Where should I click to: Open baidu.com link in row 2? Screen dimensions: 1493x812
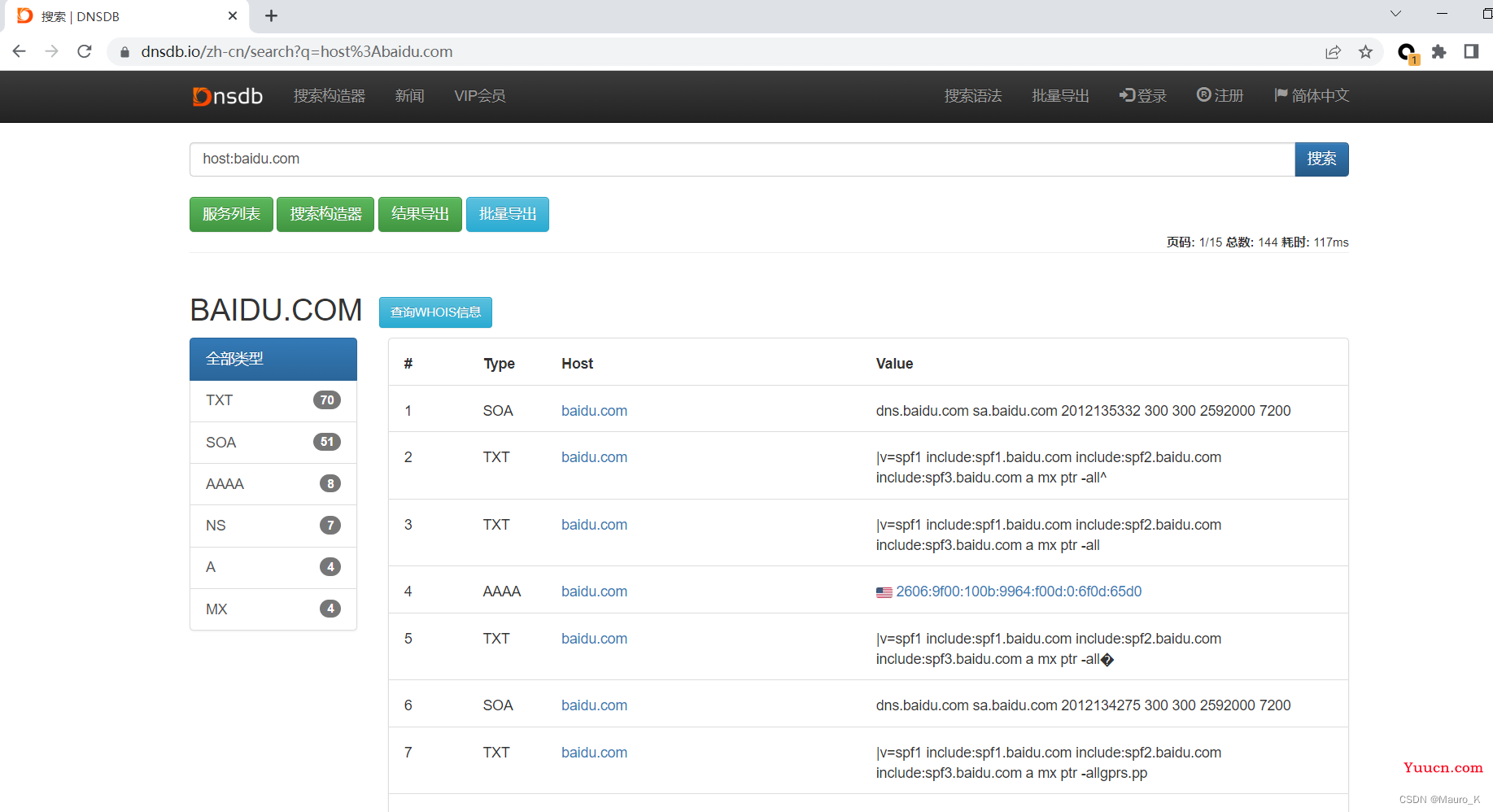[594, 457]
